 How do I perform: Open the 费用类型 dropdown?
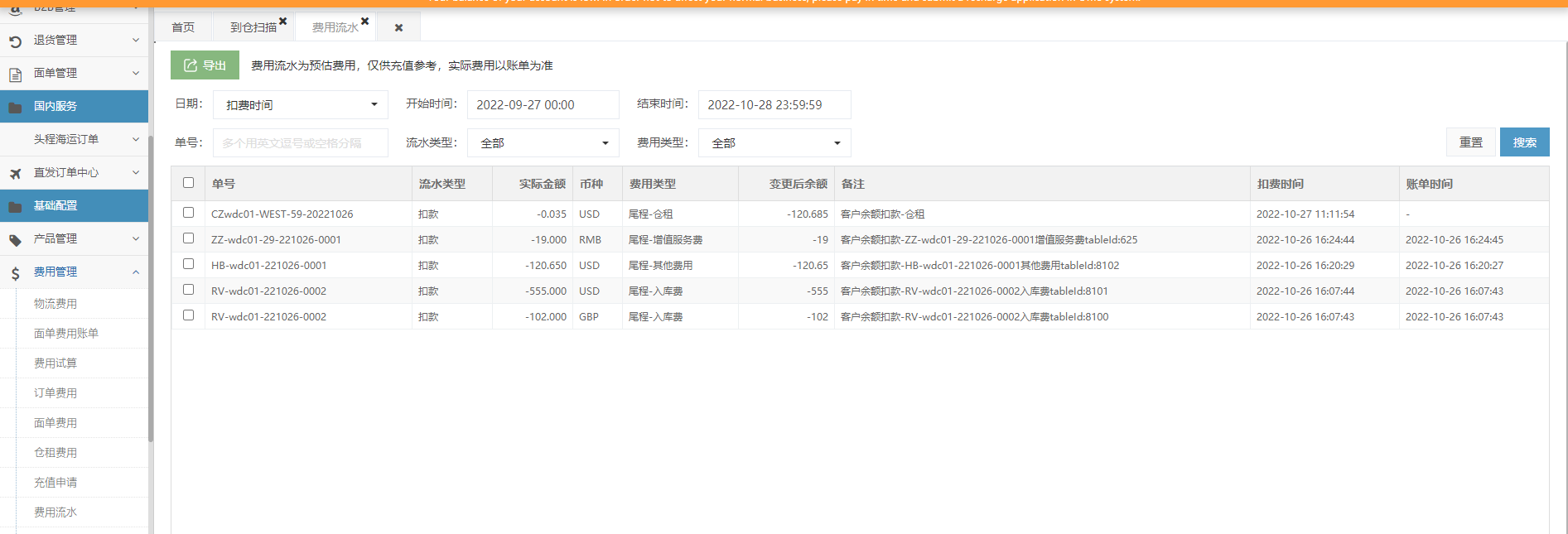pyautogui.click(x=774, y=143)
